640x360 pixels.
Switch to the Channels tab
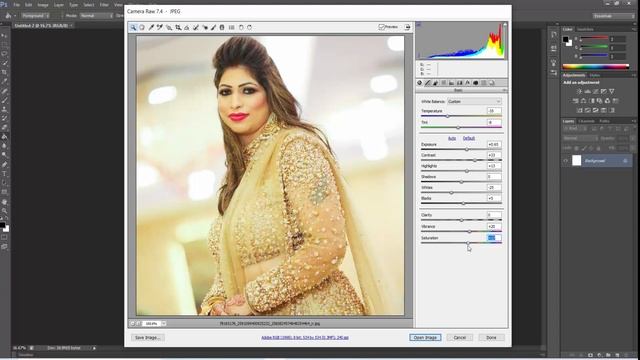click(x=587, y=121)
